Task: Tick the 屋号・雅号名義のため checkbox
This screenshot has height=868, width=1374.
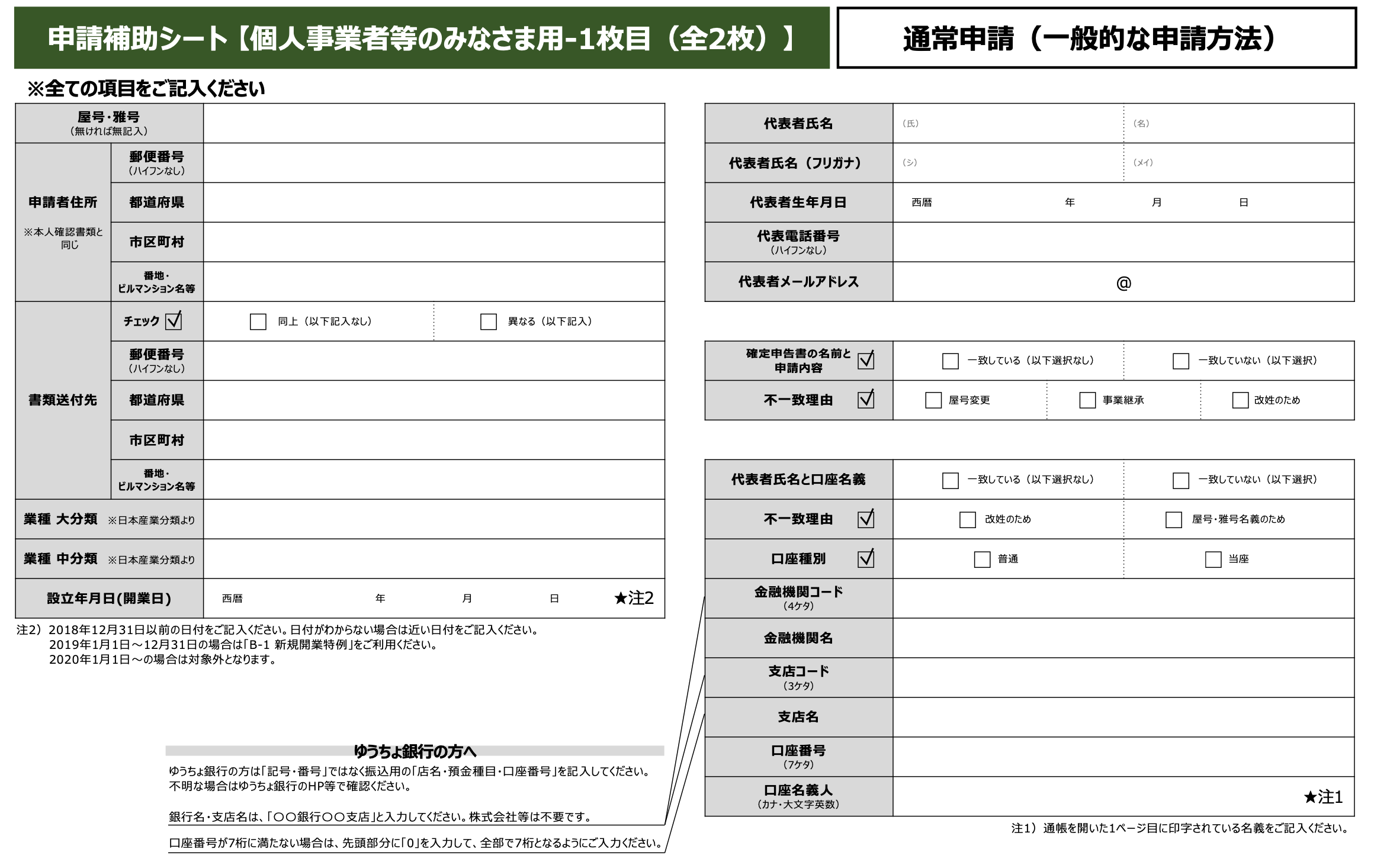Action: 1174,520
